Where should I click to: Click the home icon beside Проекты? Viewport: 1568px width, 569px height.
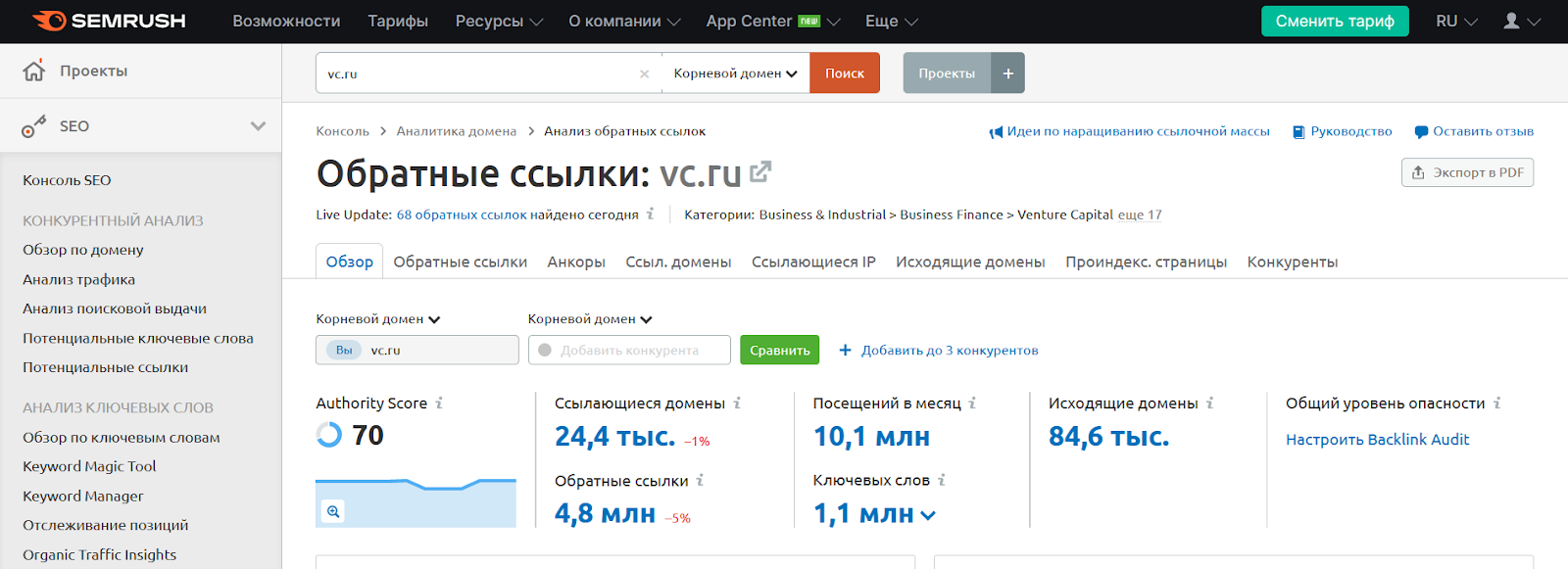pyautogui.click(x=34, y=71)
